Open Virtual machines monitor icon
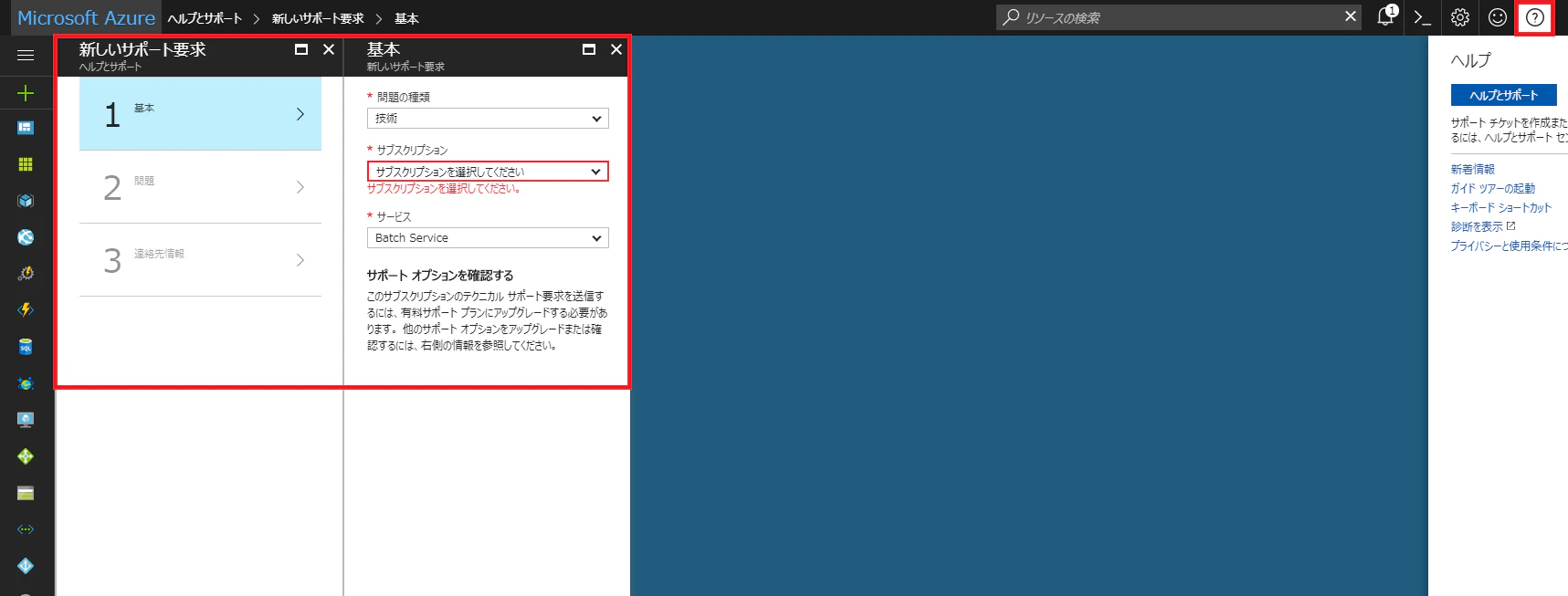 26,420
